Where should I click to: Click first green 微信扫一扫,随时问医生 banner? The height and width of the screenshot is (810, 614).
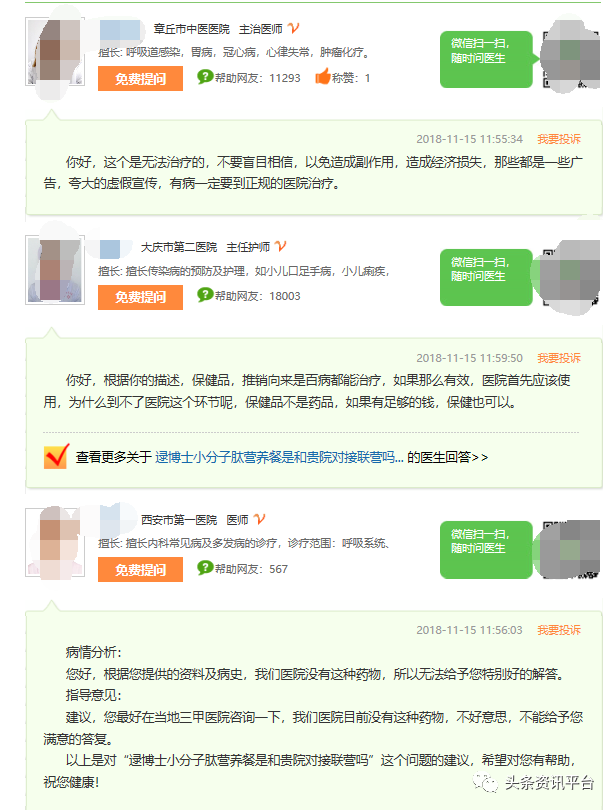(x=486, y=59)
